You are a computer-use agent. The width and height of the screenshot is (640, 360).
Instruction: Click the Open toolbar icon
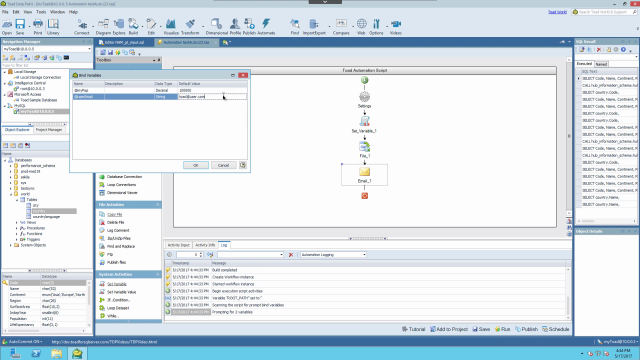pos(7,27)
